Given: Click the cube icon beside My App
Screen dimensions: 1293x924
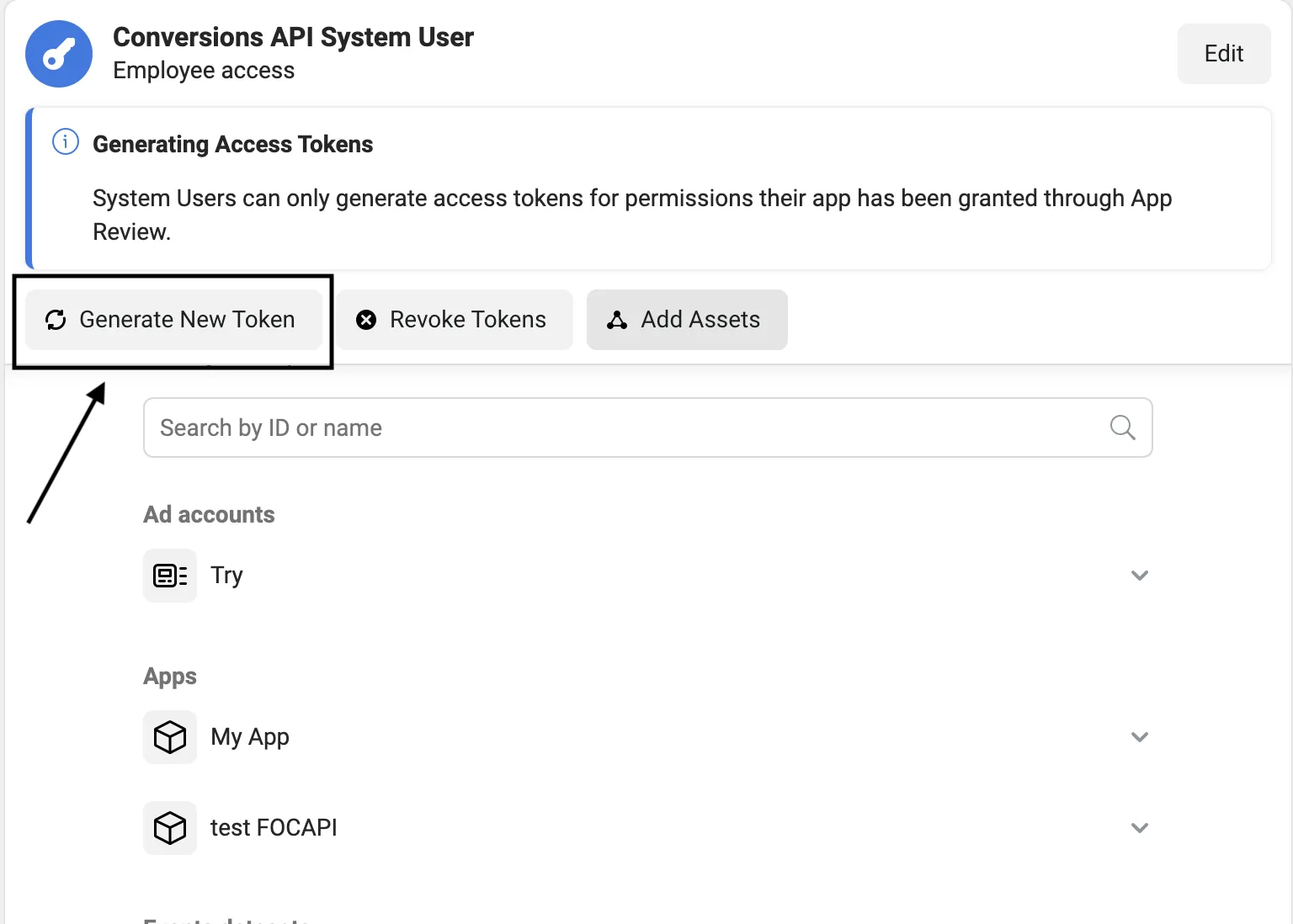Looking at the screenshot, I should (x=170, y=737).
